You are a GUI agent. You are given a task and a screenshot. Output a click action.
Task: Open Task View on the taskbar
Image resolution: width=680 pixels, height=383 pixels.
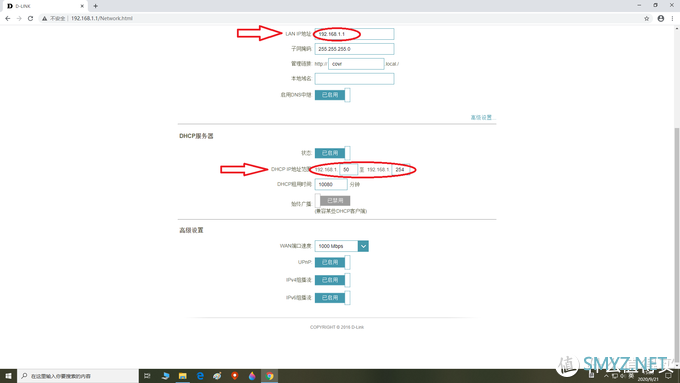coord(147,376)
